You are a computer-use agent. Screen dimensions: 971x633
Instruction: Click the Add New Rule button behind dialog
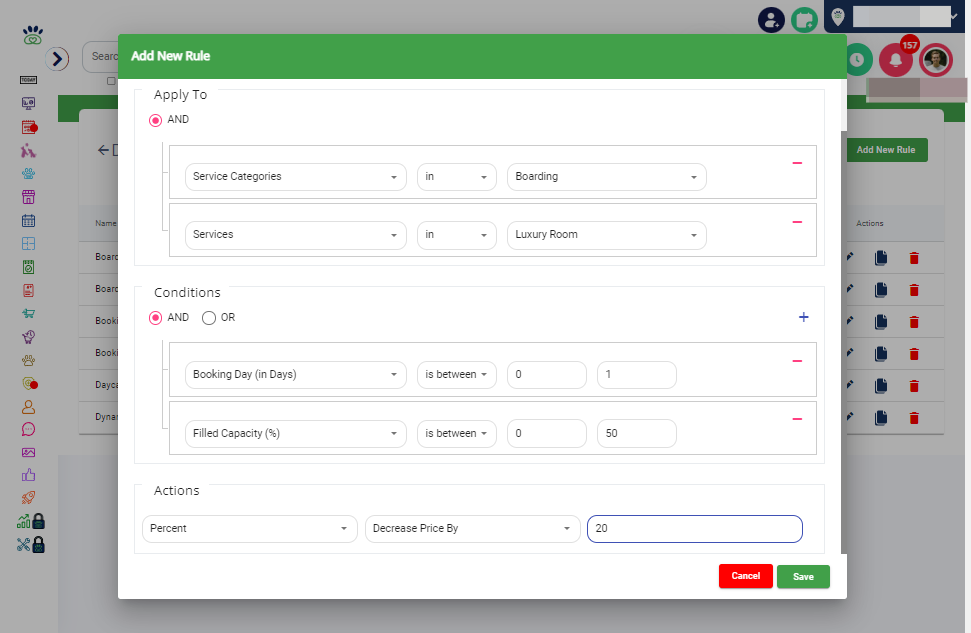tap(887, 150)
